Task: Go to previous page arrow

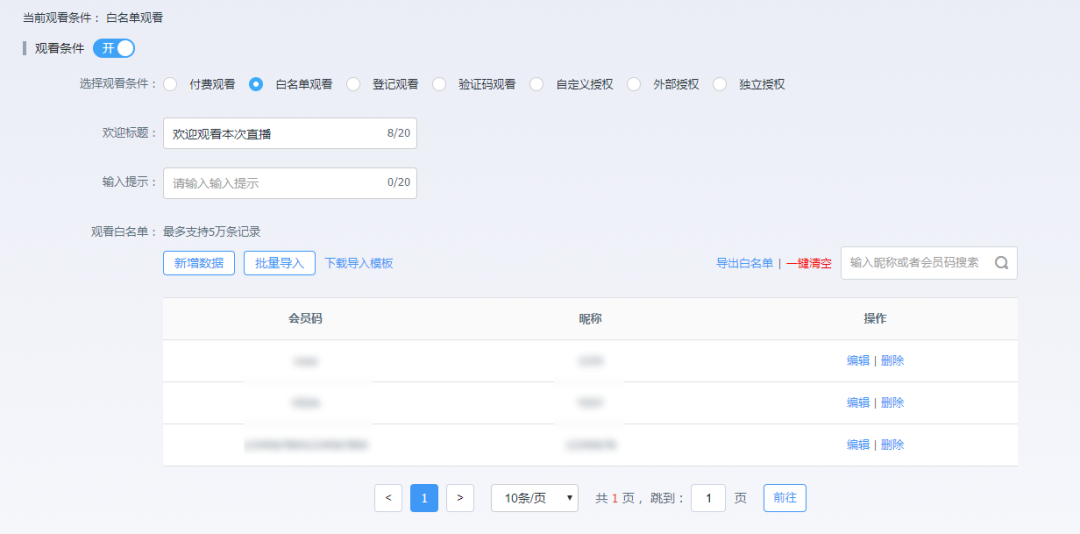Action: click(388, 498)
